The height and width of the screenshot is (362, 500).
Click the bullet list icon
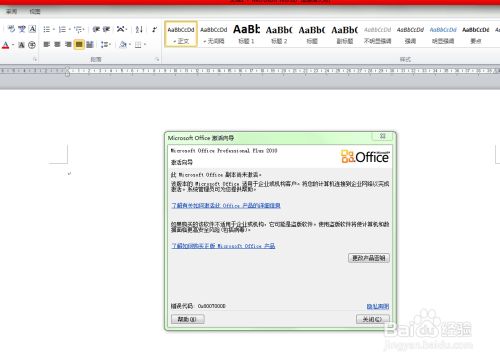pyautogui.click(x=46, y=30)
